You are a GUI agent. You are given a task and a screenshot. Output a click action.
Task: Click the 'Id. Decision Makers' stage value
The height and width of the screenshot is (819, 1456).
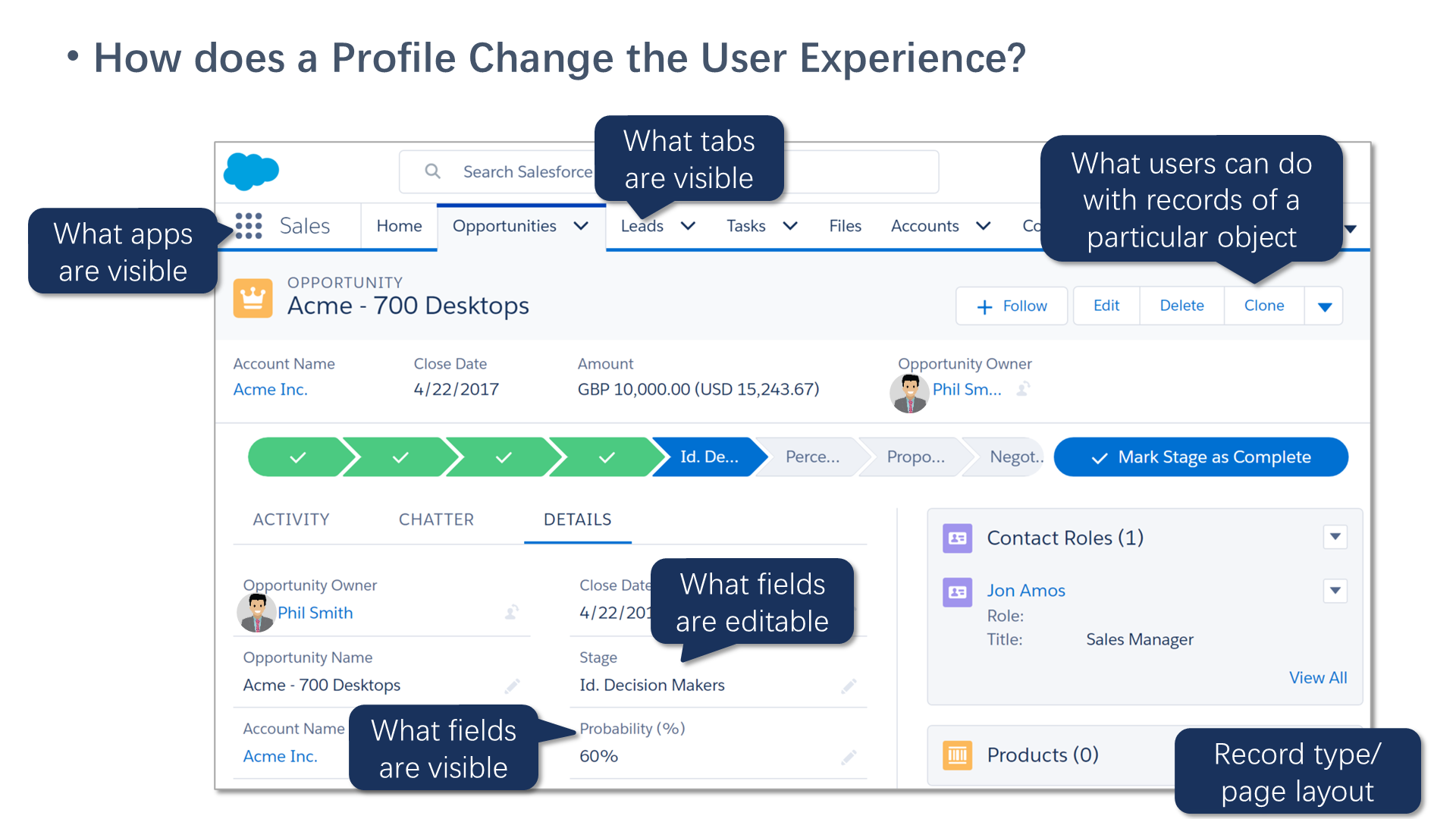tap(652, 686)
